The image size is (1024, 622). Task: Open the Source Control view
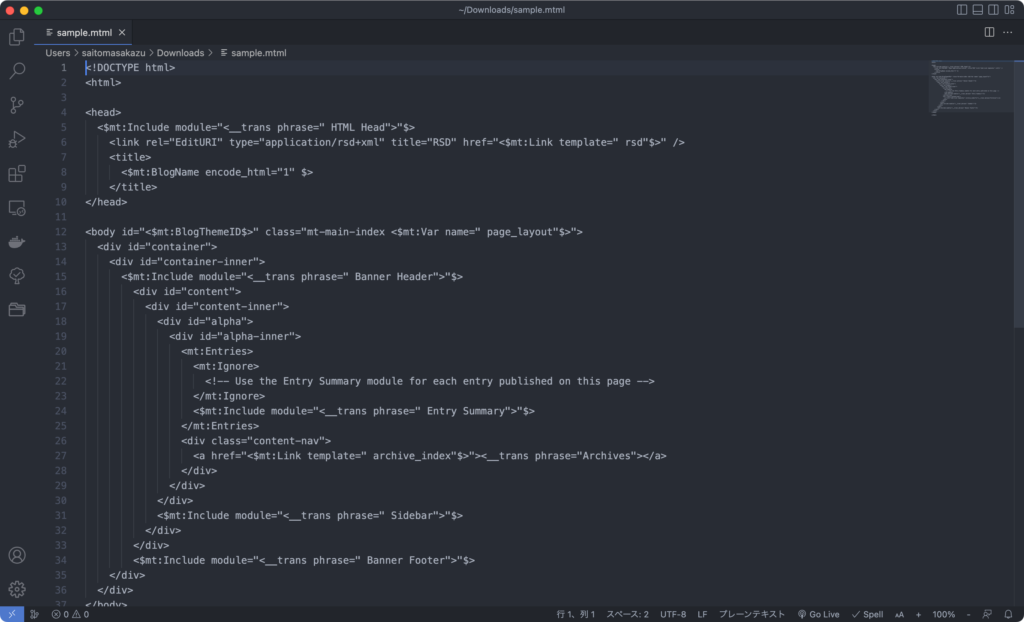[x=16, y=105]
